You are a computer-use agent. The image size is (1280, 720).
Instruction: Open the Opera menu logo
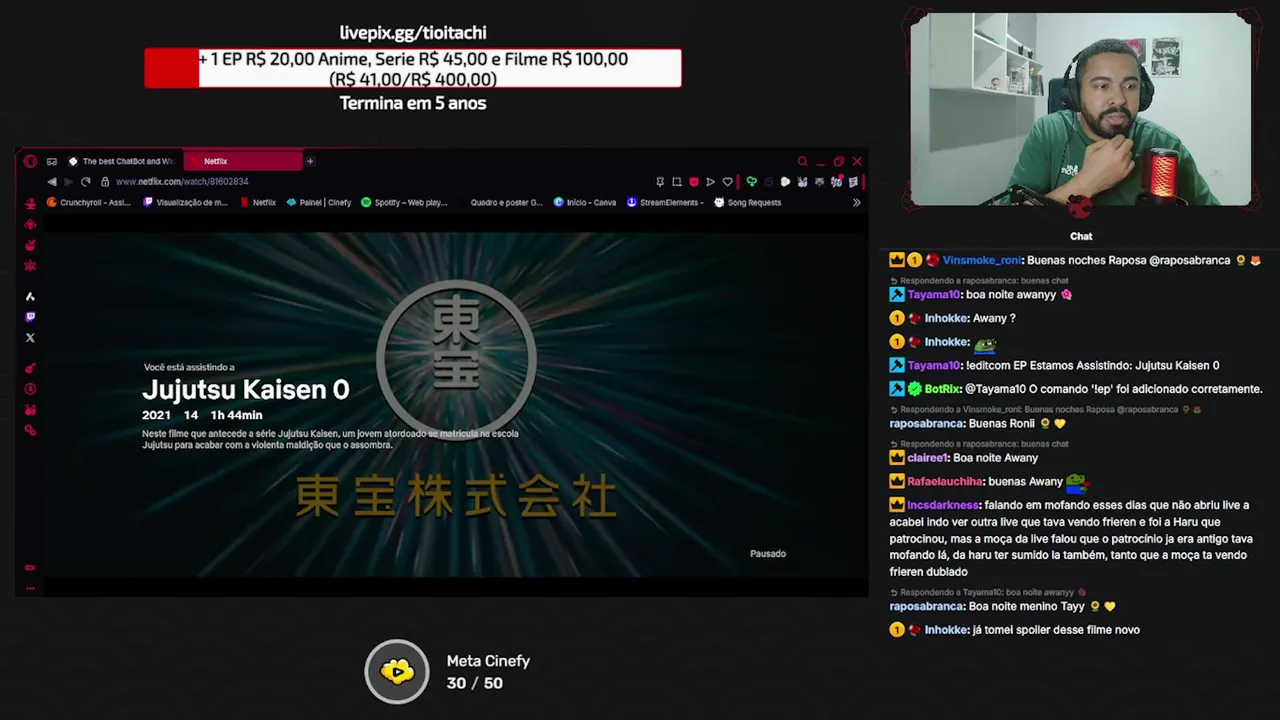[30, 161]
